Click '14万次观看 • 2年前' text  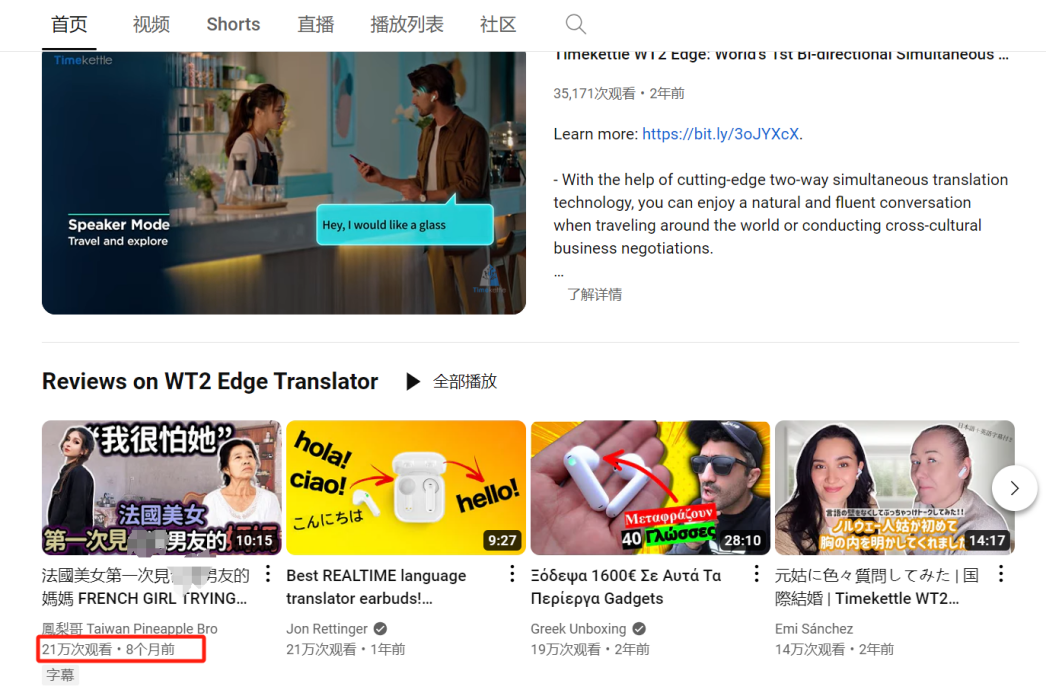(x=835, y=649)
